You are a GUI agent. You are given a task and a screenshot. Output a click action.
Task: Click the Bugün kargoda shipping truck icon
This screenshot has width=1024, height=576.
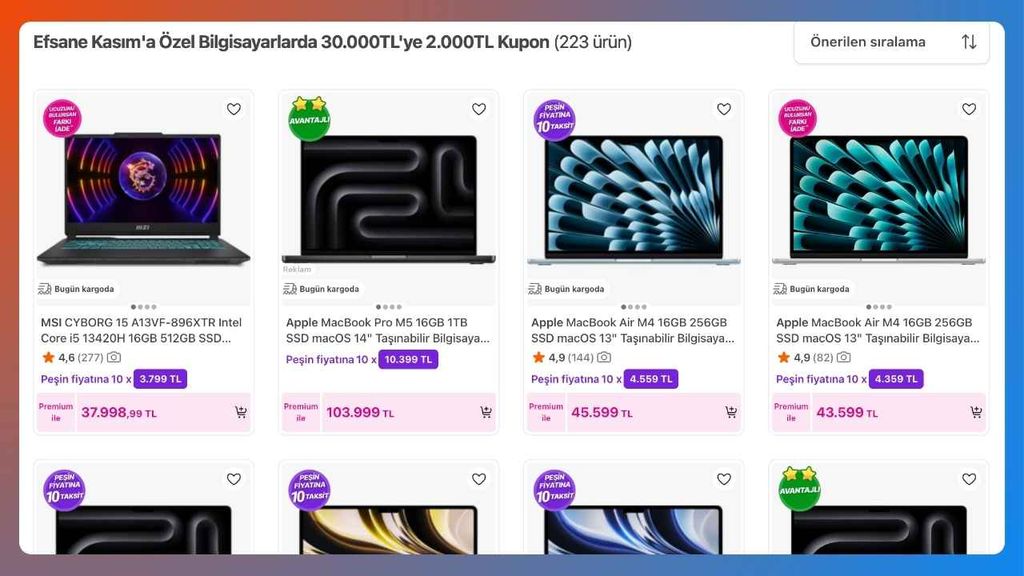coord(43,288)
